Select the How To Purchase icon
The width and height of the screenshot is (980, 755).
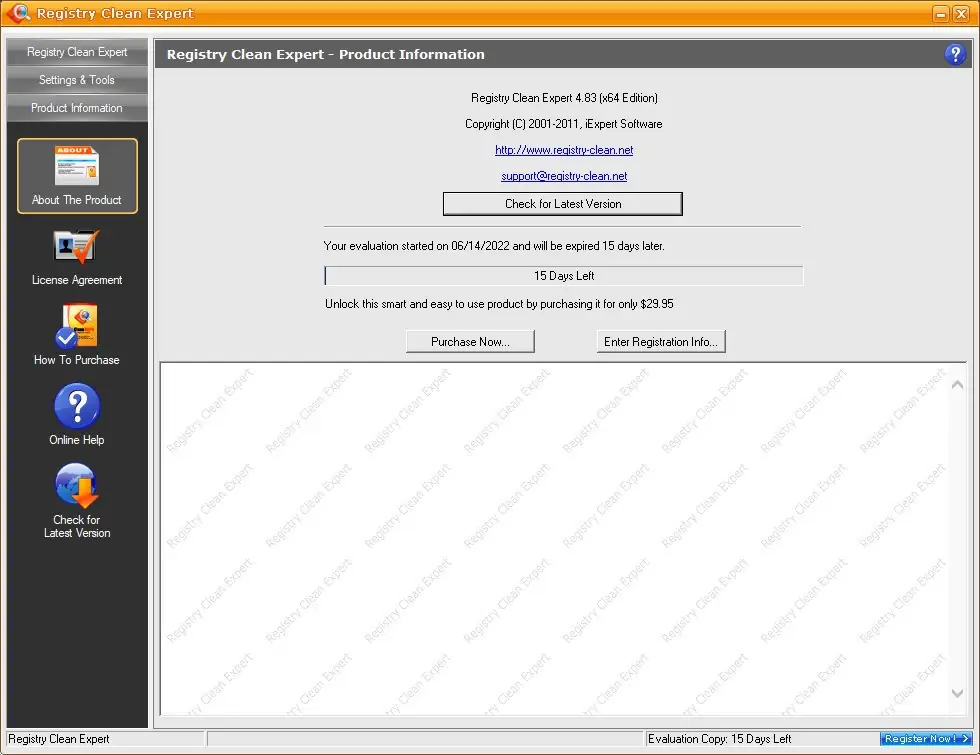[x=77, y=334]
